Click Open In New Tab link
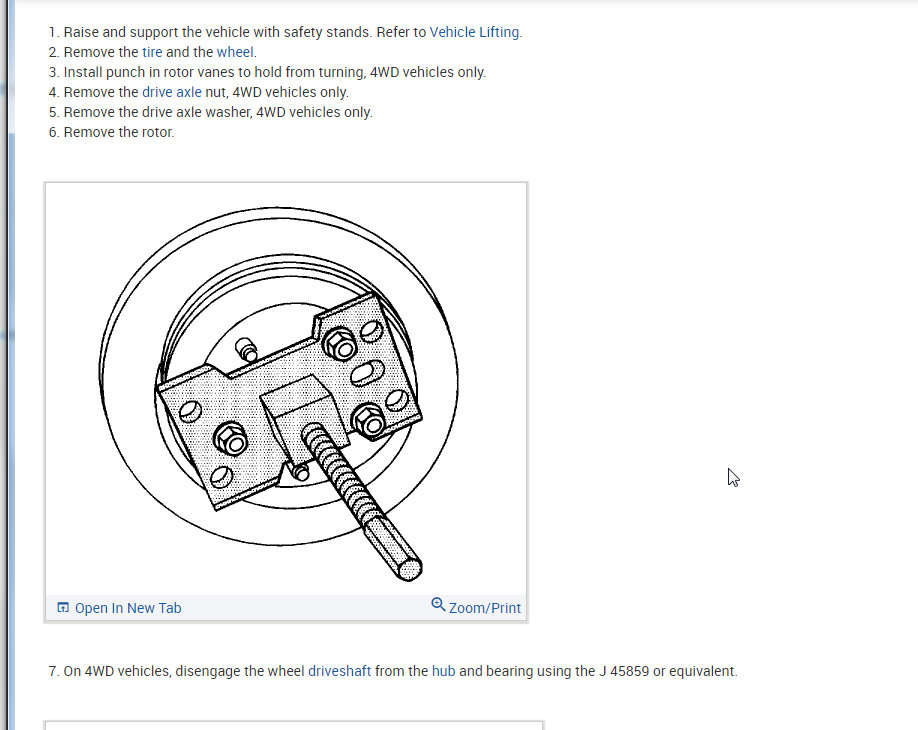918x730 pixels. coord(128,608)
